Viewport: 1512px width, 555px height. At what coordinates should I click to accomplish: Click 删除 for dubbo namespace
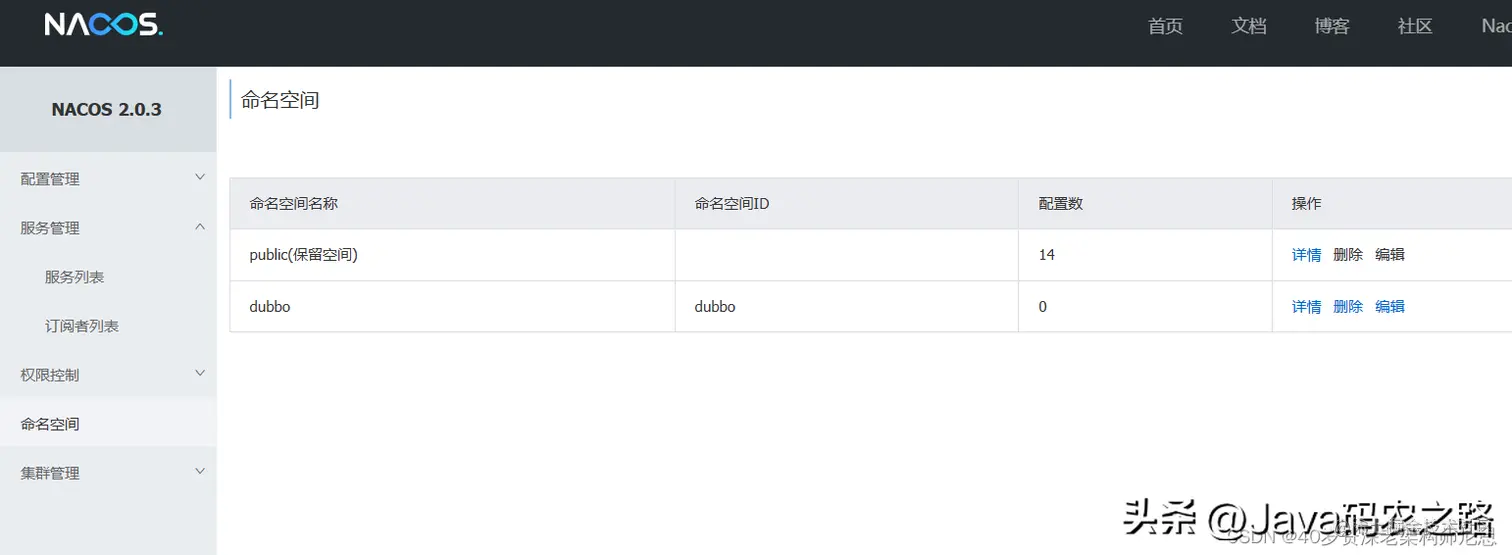[x=1348, y=306]
